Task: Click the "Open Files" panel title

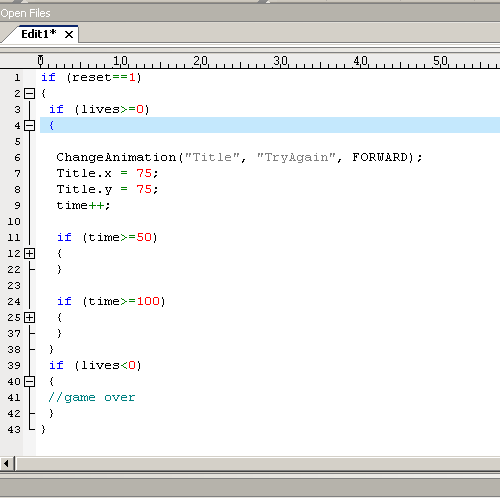Action: click(x=25, y=13)
